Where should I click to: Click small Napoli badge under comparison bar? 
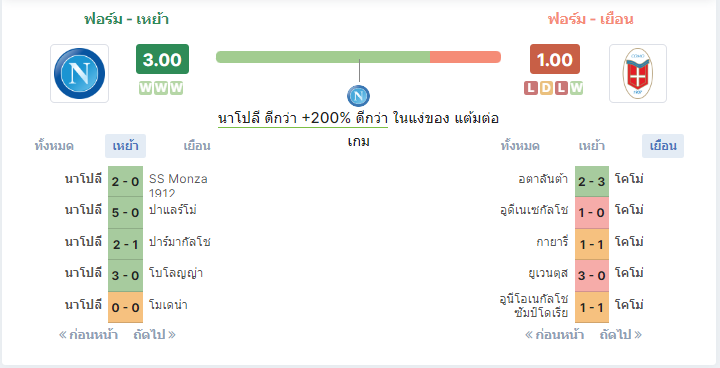[359, 96]
